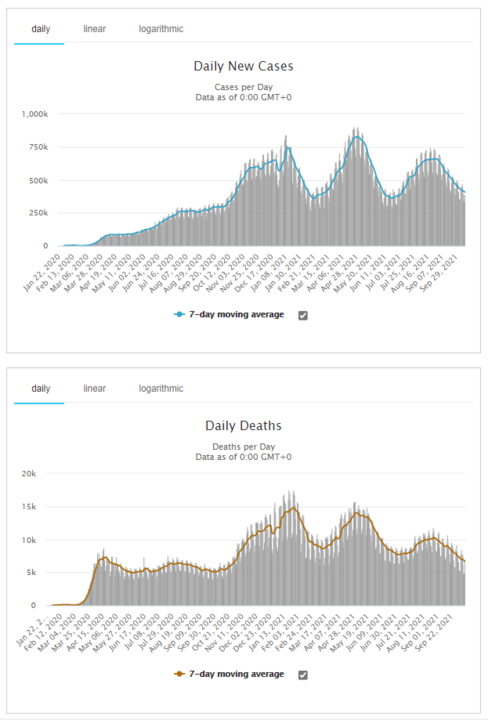The height and width of the screenshot is (720, 488).
Task: Click the 20k y-axis label on deaths chart
Action: point(28,473)
